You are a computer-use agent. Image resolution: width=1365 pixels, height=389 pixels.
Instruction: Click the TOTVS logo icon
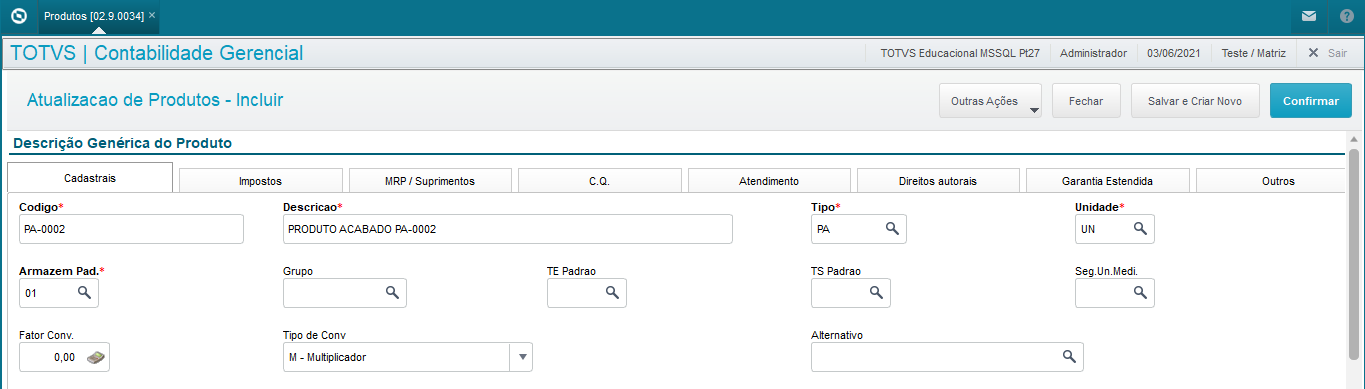tap(18, 16)
